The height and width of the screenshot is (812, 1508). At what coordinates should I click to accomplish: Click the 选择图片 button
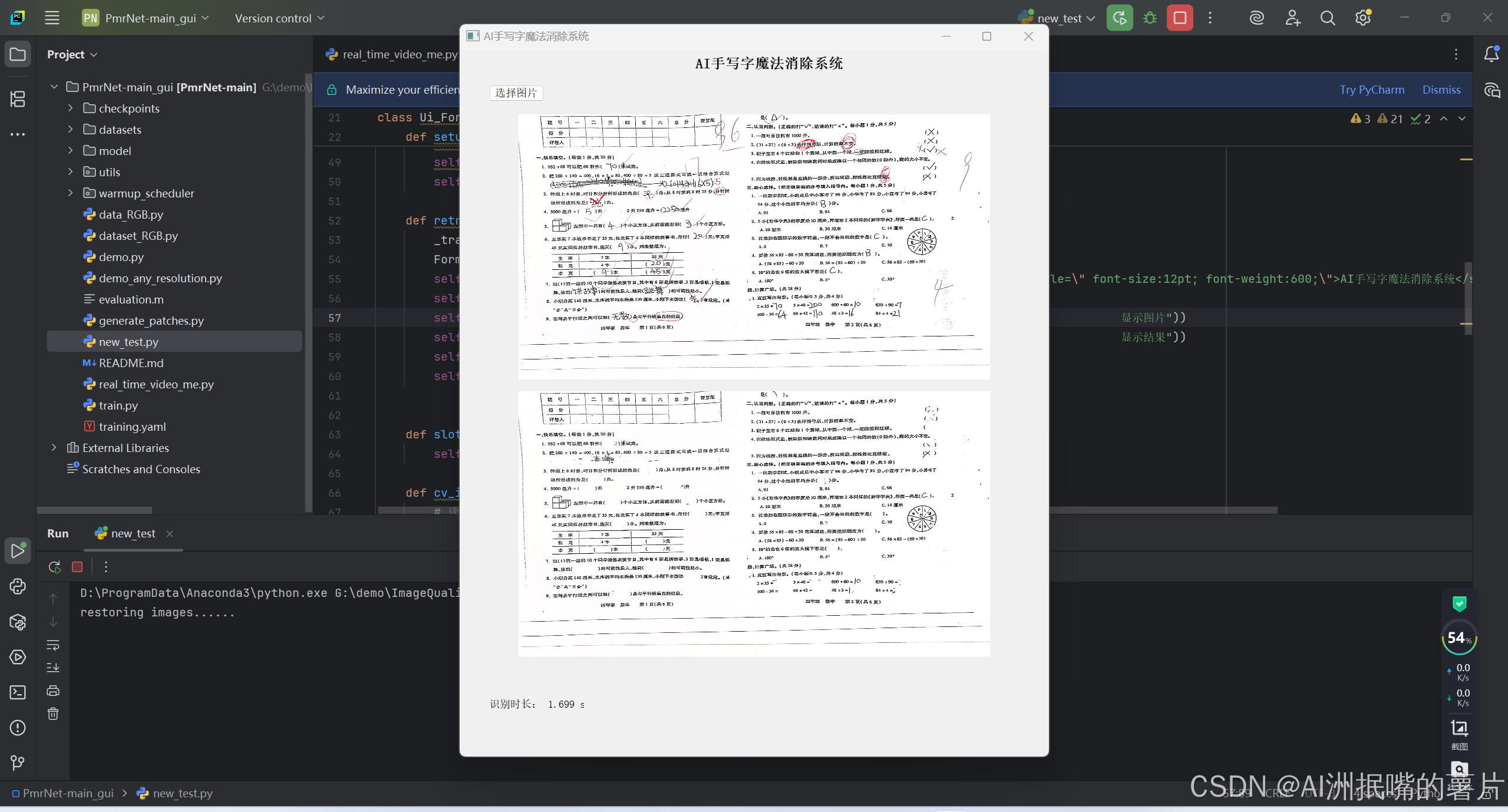tap(516, 93)
